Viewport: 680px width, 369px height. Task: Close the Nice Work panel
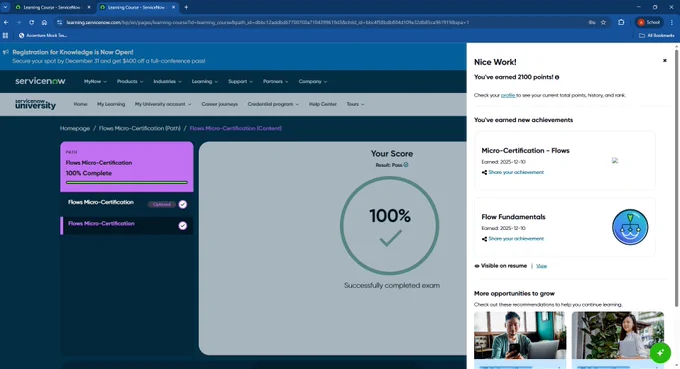664,61
